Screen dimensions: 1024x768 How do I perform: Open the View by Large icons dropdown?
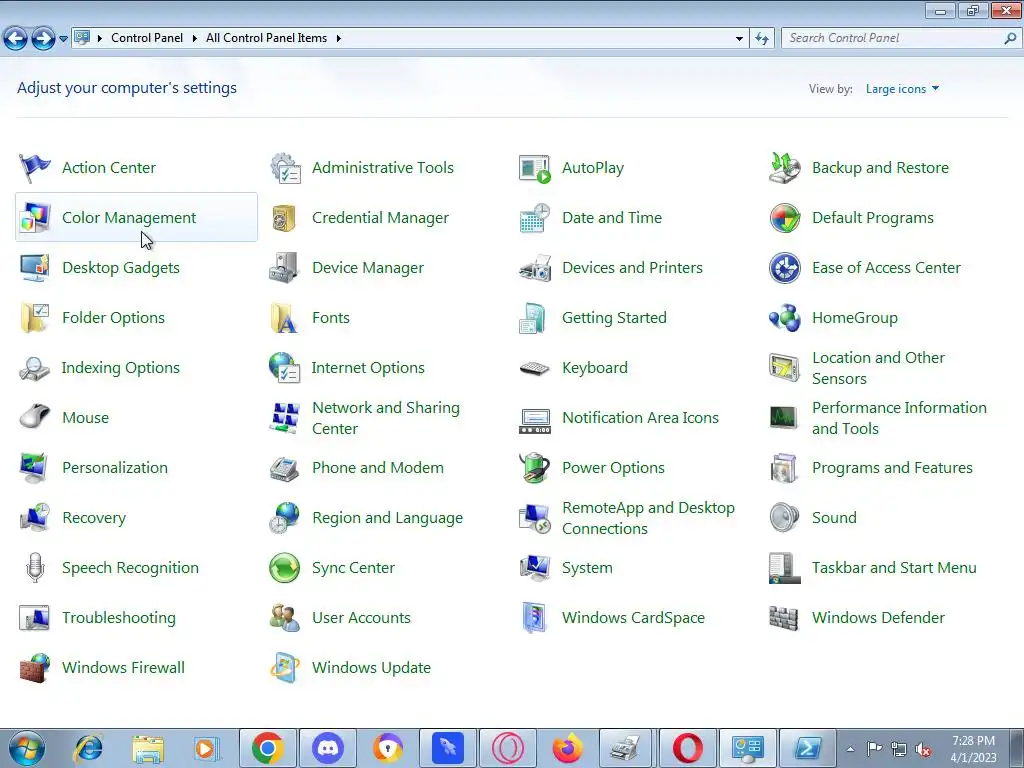tap(902, 89)
